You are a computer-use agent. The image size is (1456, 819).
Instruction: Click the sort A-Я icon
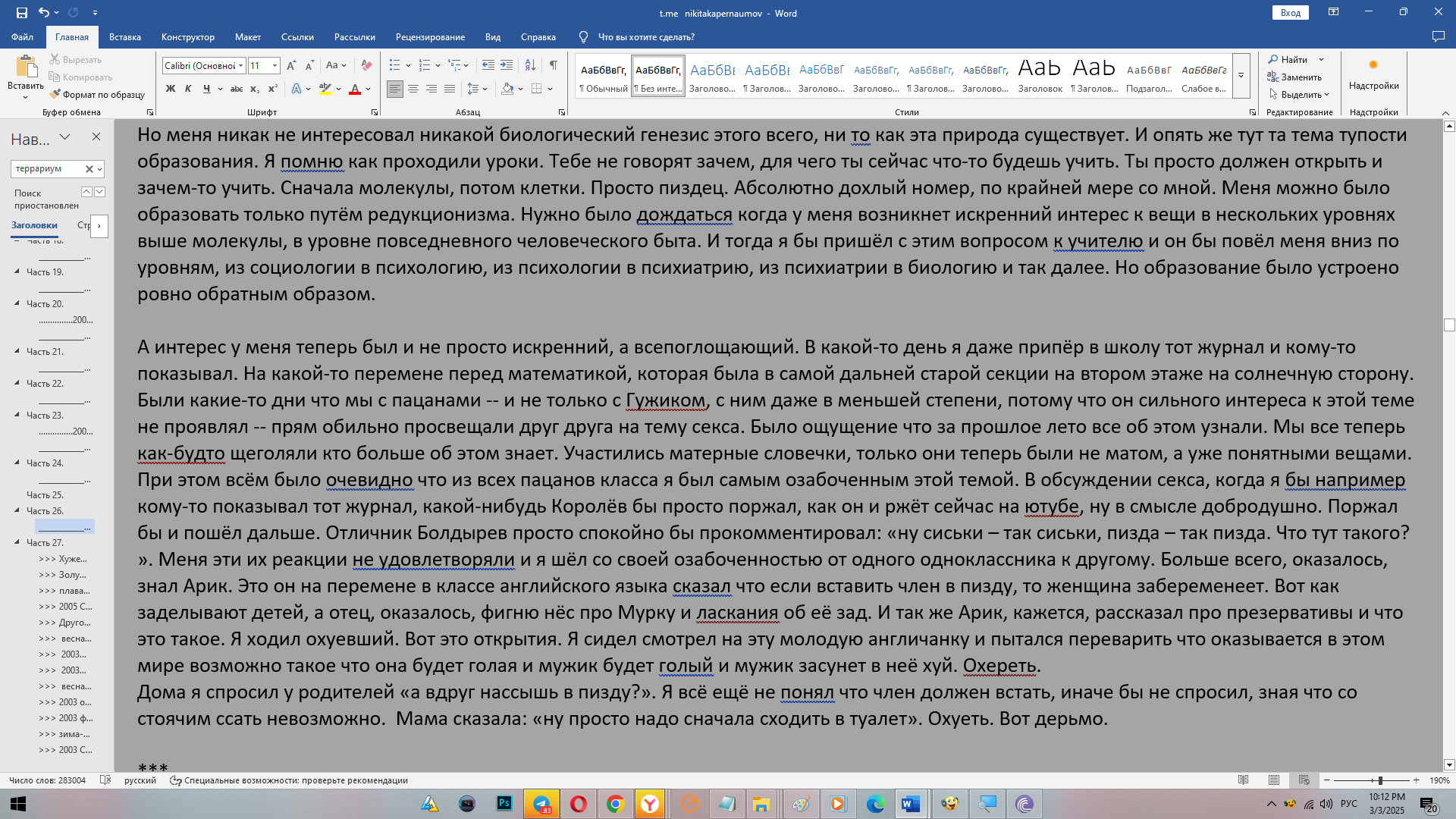[530, 65]
